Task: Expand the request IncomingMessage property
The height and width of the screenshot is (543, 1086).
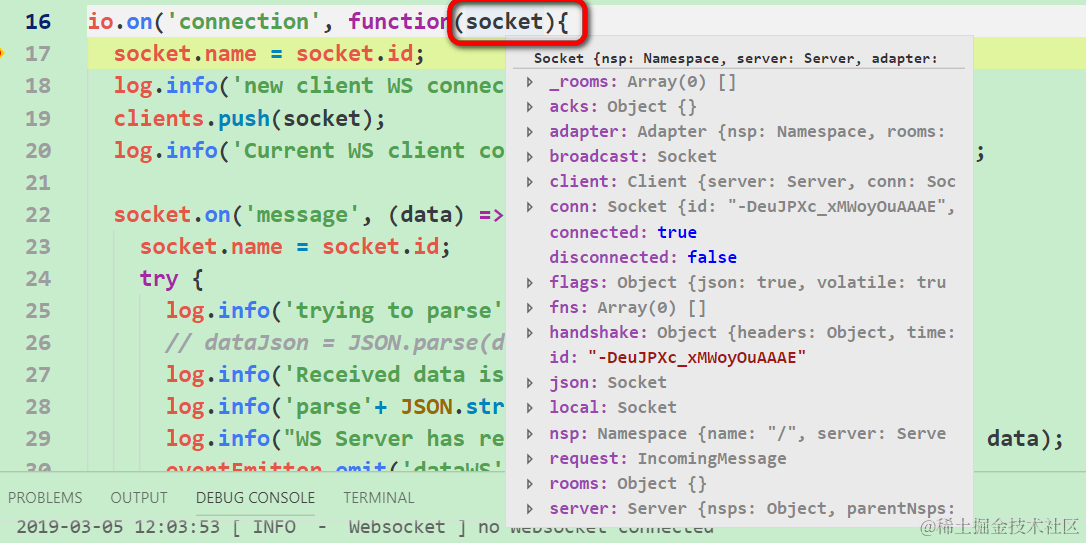Action: point(530,459)
